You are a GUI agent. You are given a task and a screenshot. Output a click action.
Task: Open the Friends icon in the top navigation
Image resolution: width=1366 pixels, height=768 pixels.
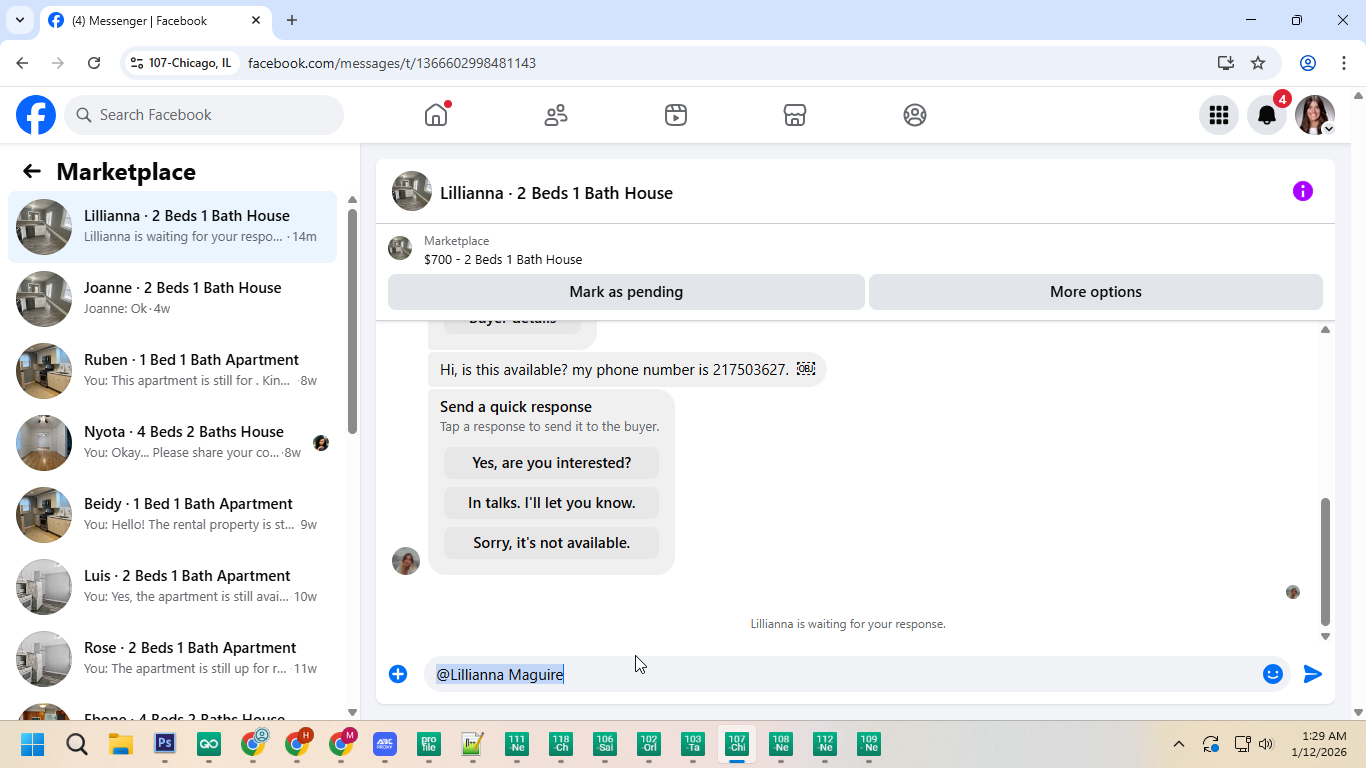click(556, 115)
